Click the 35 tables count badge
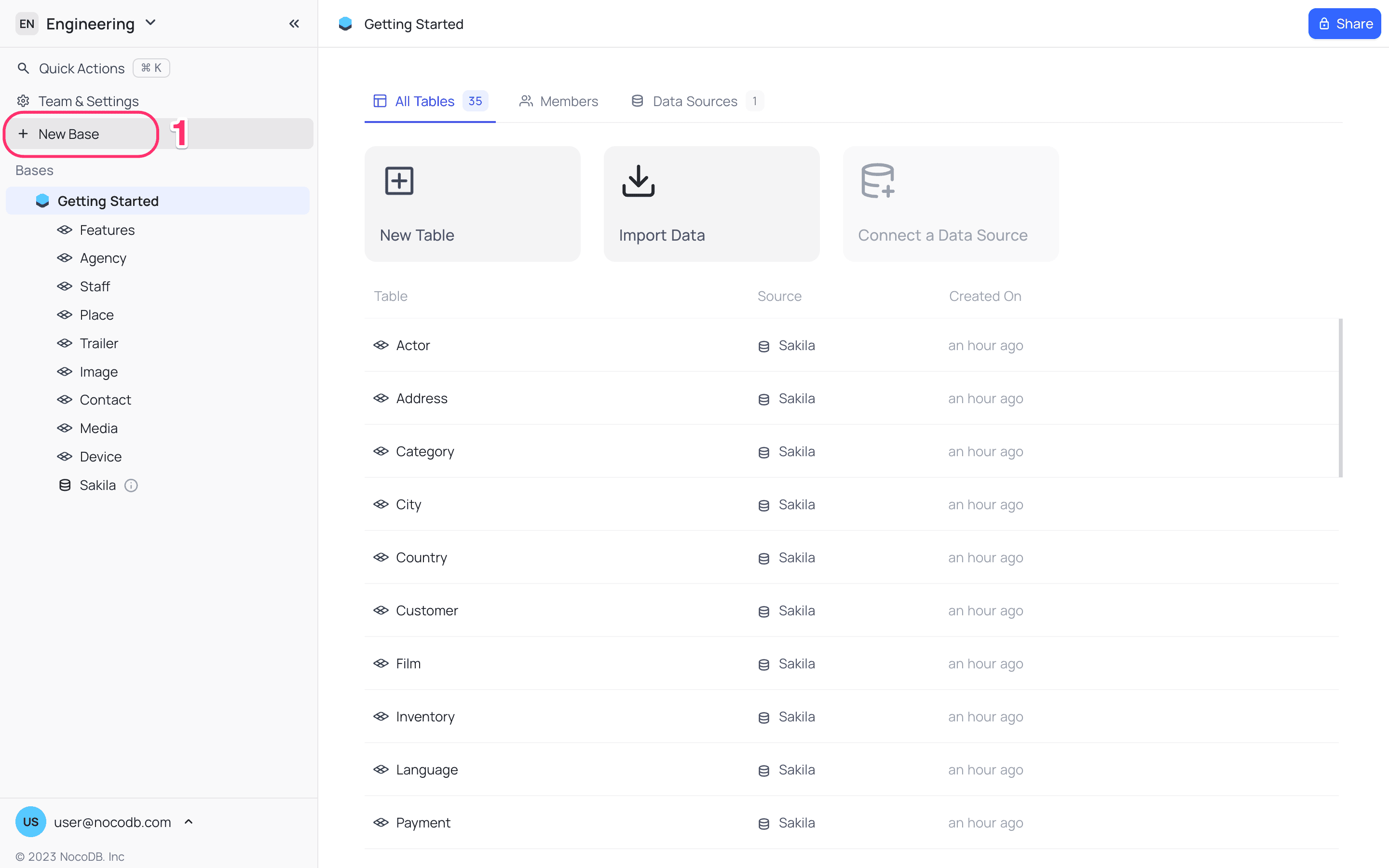 (x=475, y=101)
